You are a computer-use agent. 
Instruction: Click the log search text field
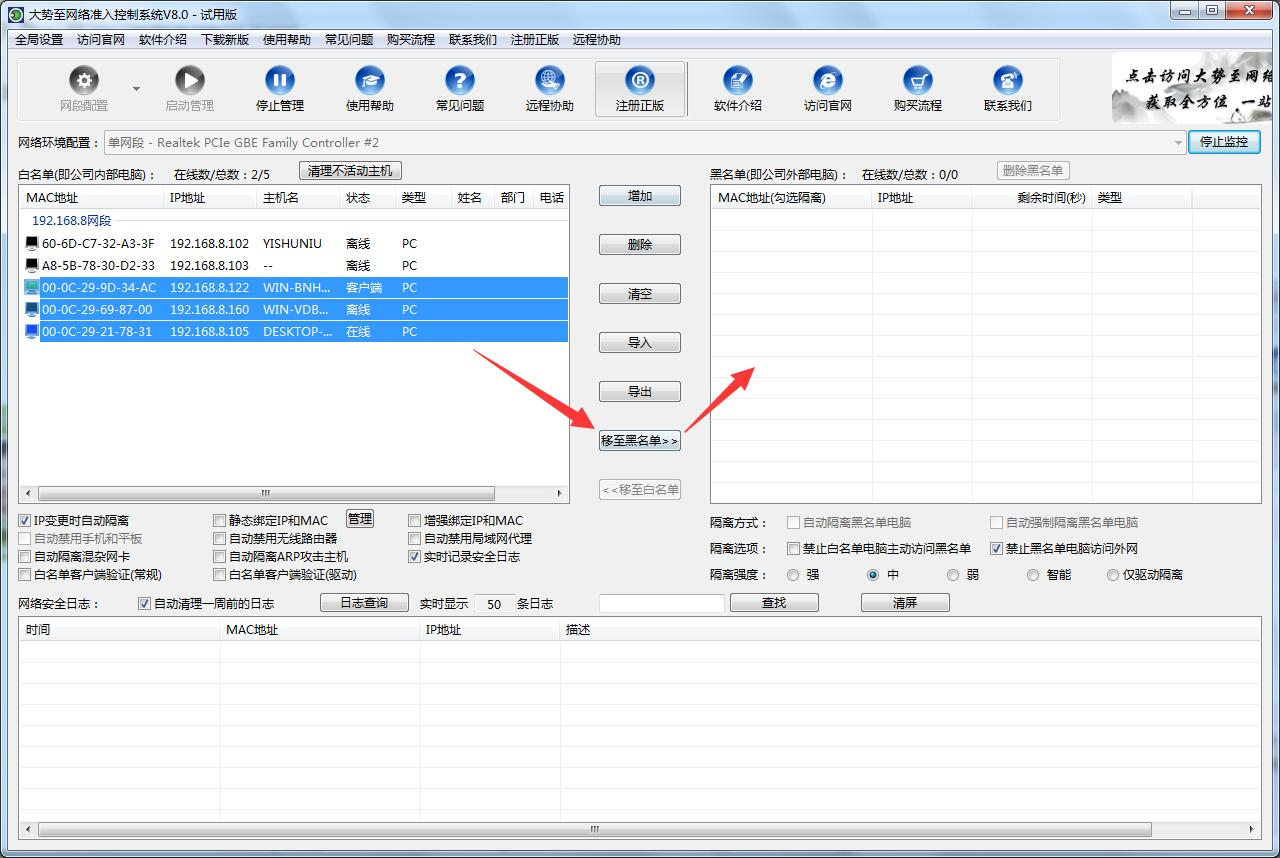pos(662,603)
